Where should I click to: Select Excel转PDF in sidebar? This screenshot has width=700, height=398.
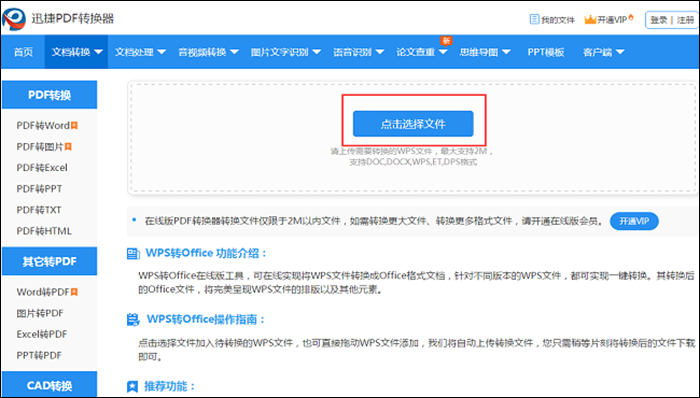tap(42, 334)
